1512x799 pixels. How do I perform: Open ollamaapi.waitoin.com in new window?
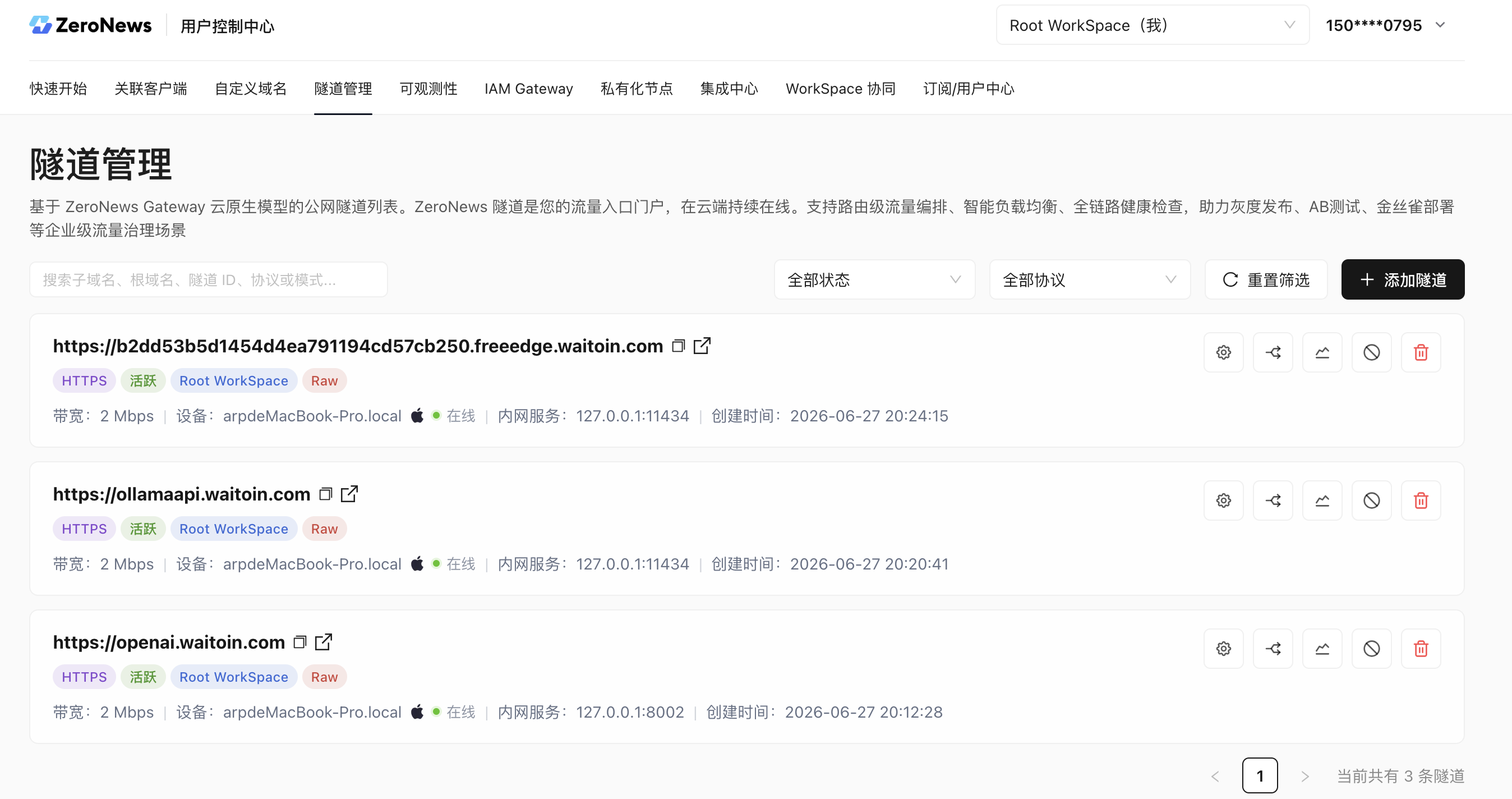[349, 494]
